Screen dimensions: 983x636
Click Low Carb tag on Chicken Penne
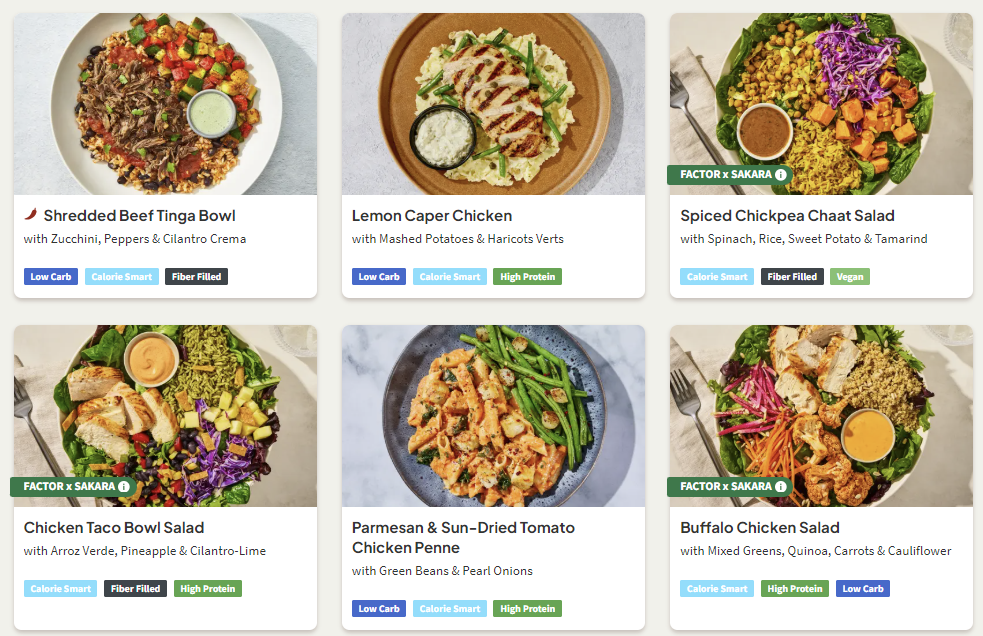click(379, 609)
